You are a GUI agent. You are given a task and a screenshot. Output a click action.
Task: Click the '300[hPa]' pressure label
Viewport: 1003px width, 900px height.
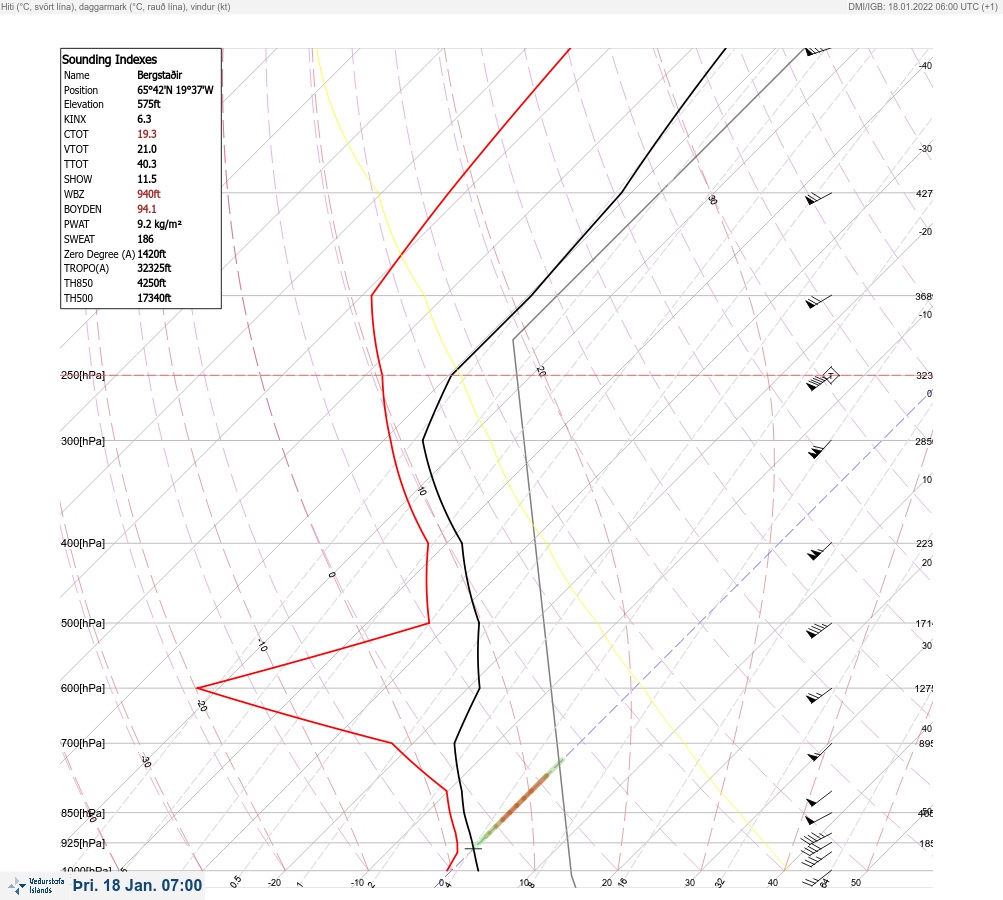(83, 441)
